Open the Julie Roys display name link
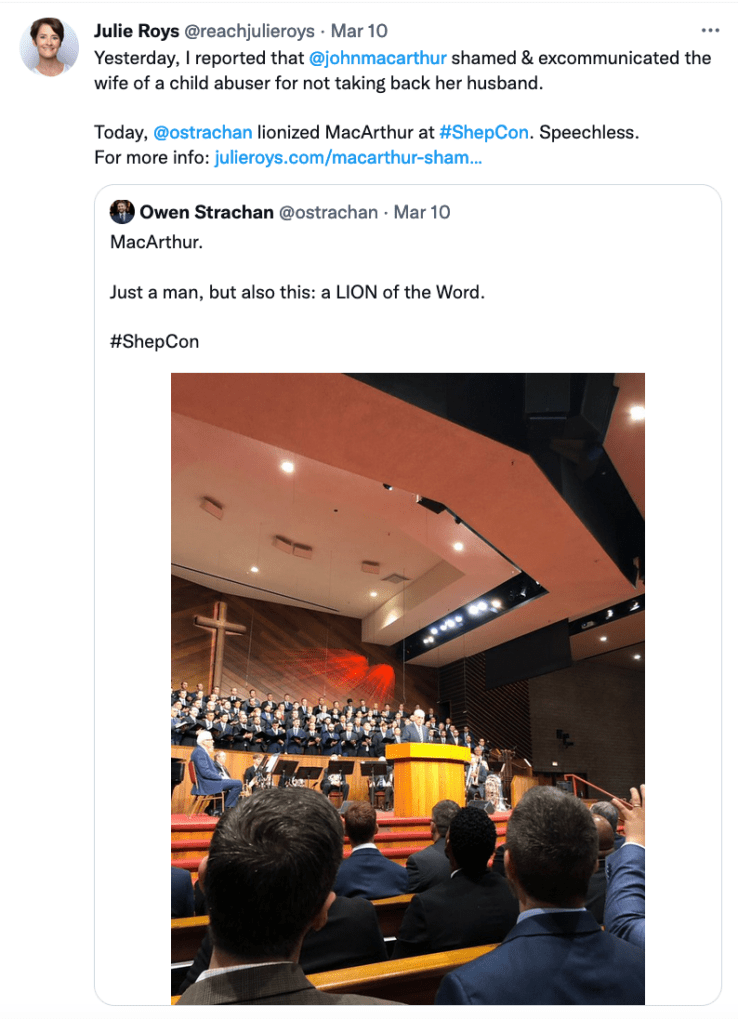Viewport: 738px width, 1019px height. (137, 31)
